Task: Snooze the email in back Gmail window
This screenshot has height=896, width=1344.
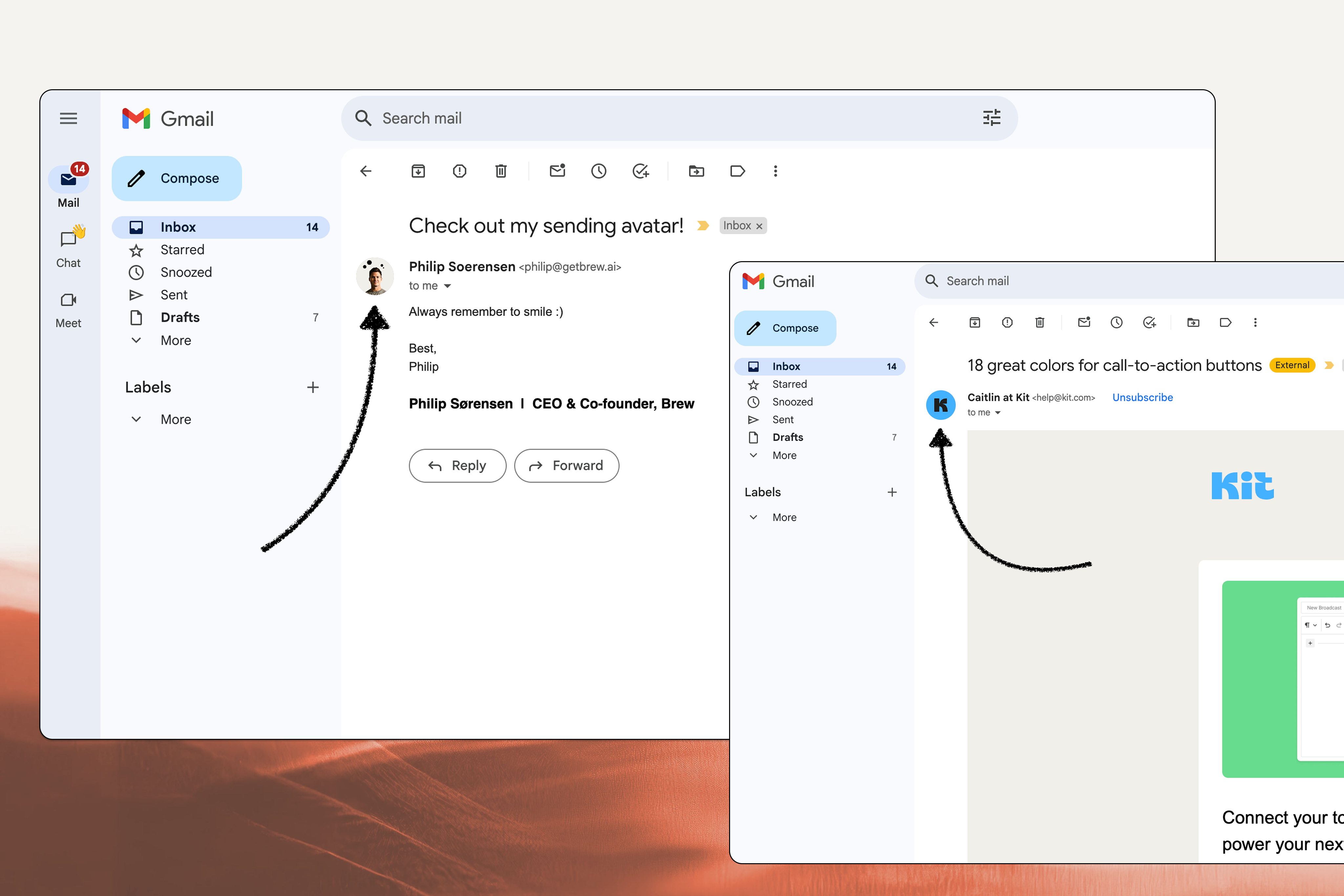Action: click(x=598, y=171)
